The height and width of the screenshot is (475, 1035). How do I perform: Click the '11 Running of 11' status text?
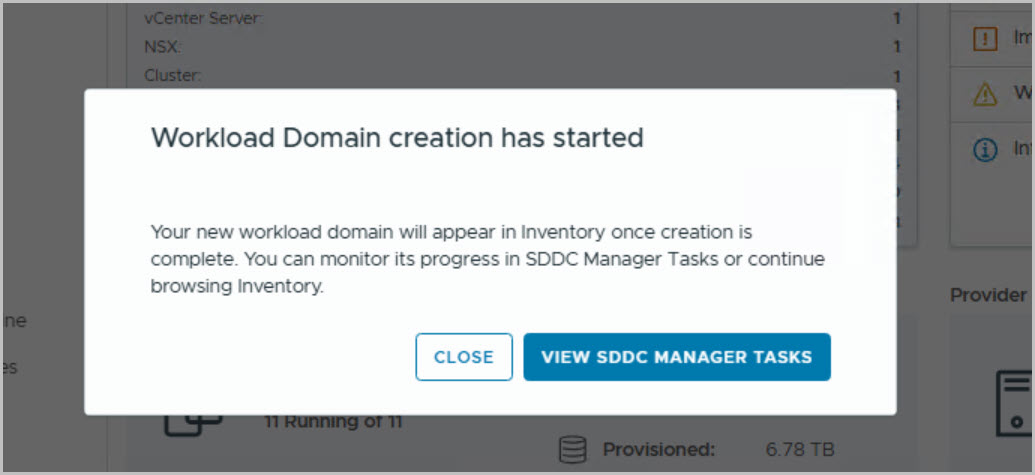pos(333,422)
